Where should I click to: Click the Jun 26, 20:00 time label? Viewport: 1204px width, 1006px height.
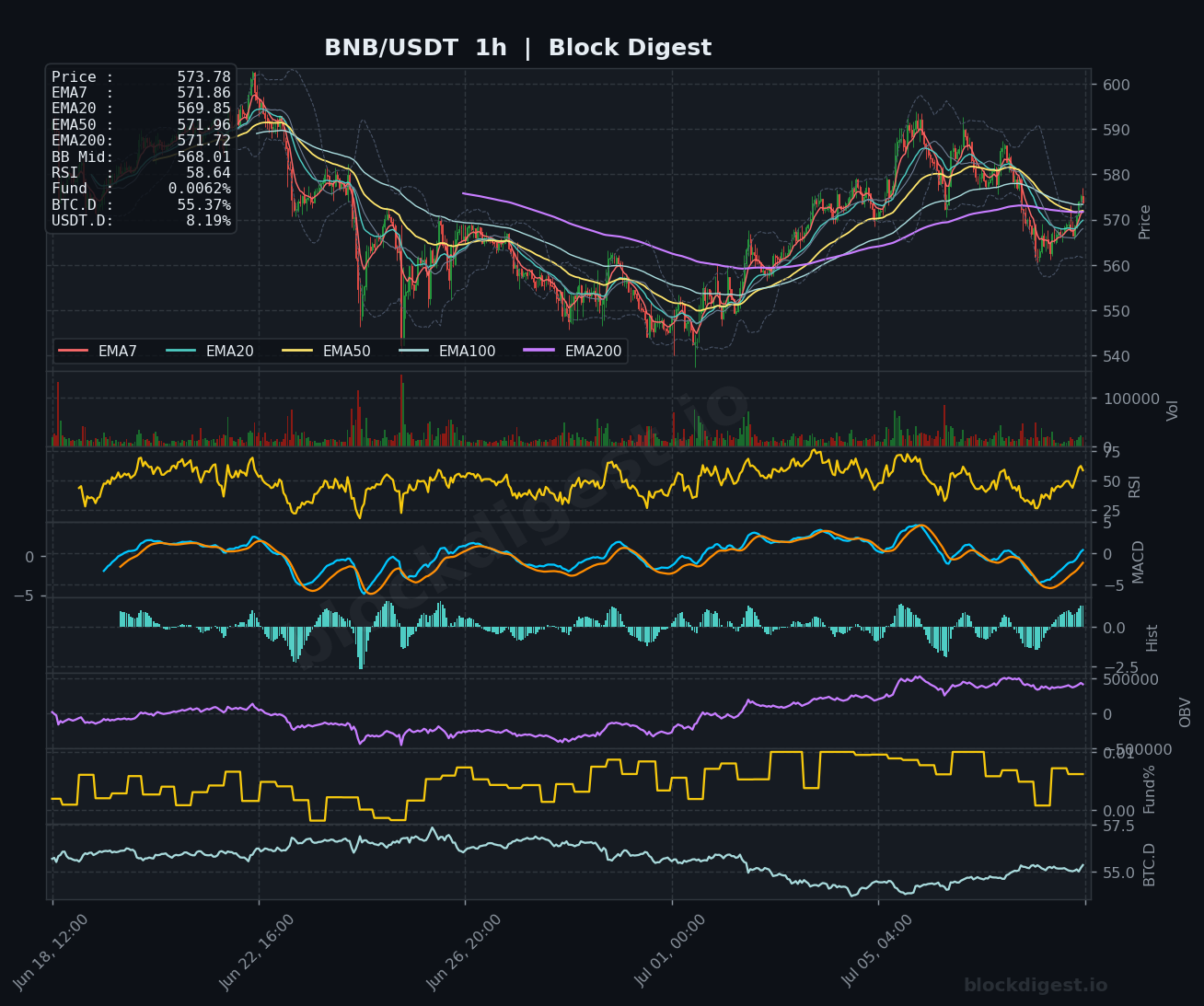pyautogui.click(x=465, y=952)
